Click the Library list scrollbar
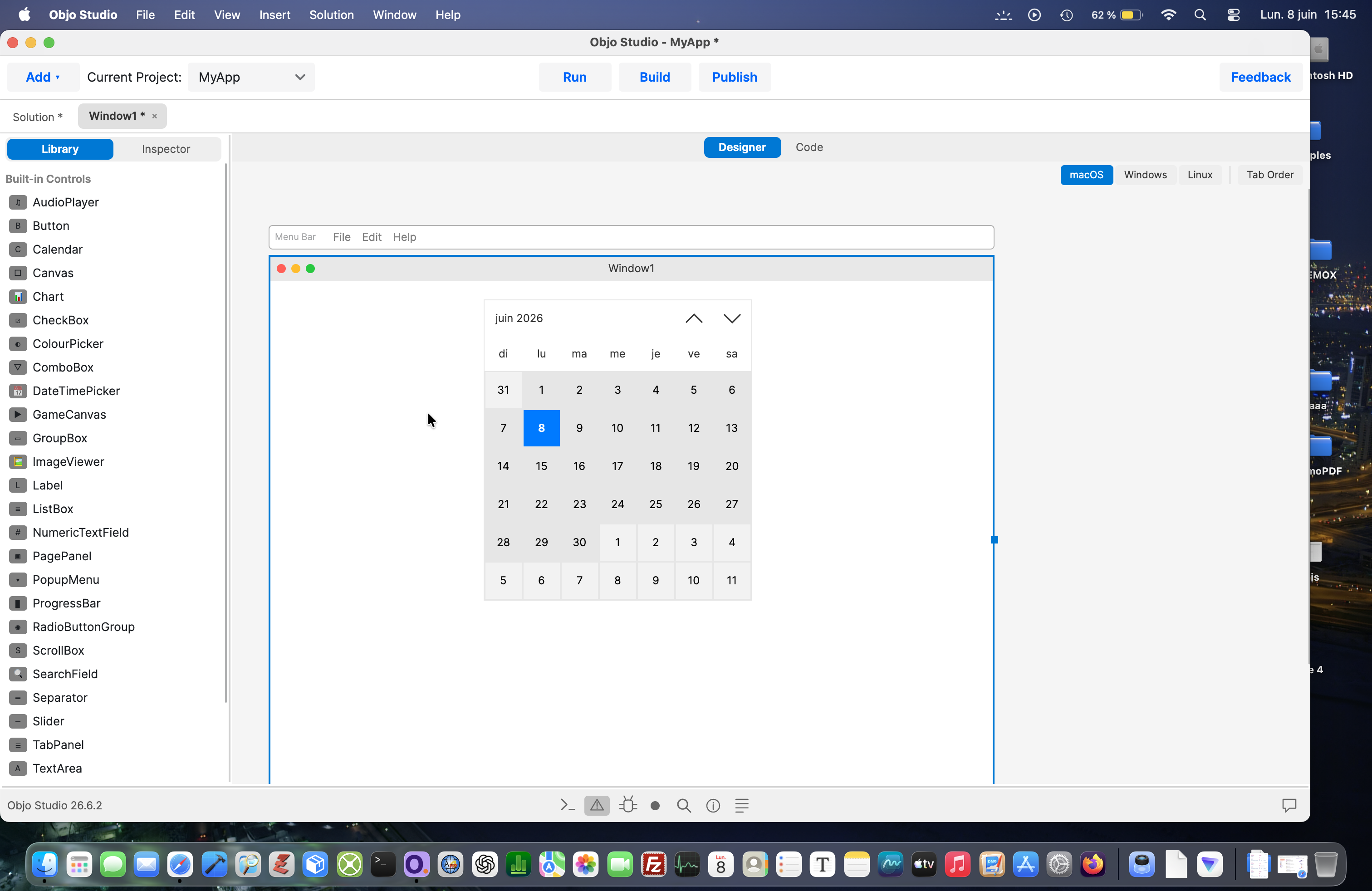The height and width of the screenshot is (891, 1372). point(226,432)
